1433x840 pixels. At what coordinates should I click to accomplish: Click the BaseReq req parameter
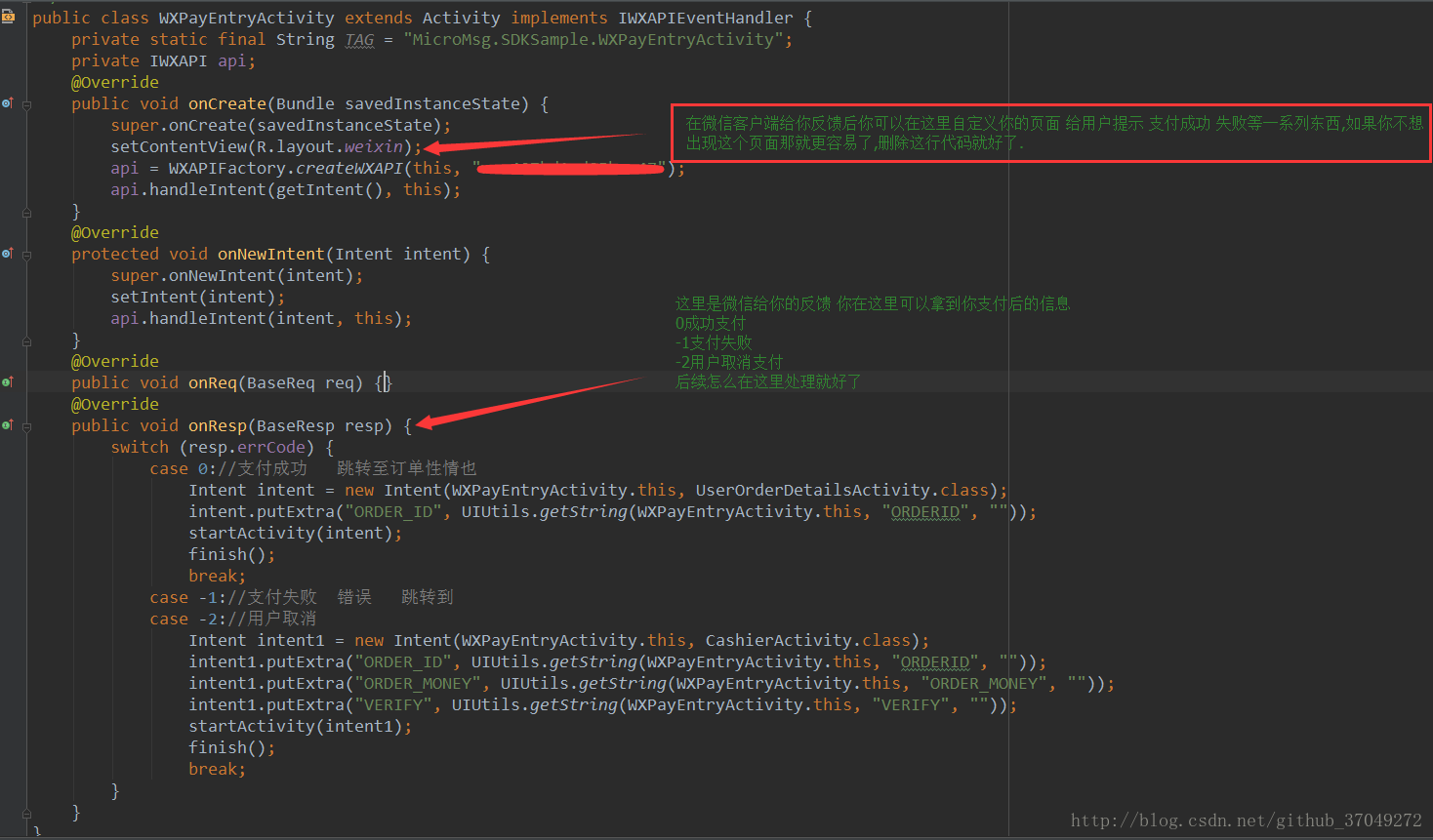pyautogui.click(x=300, y=382)
